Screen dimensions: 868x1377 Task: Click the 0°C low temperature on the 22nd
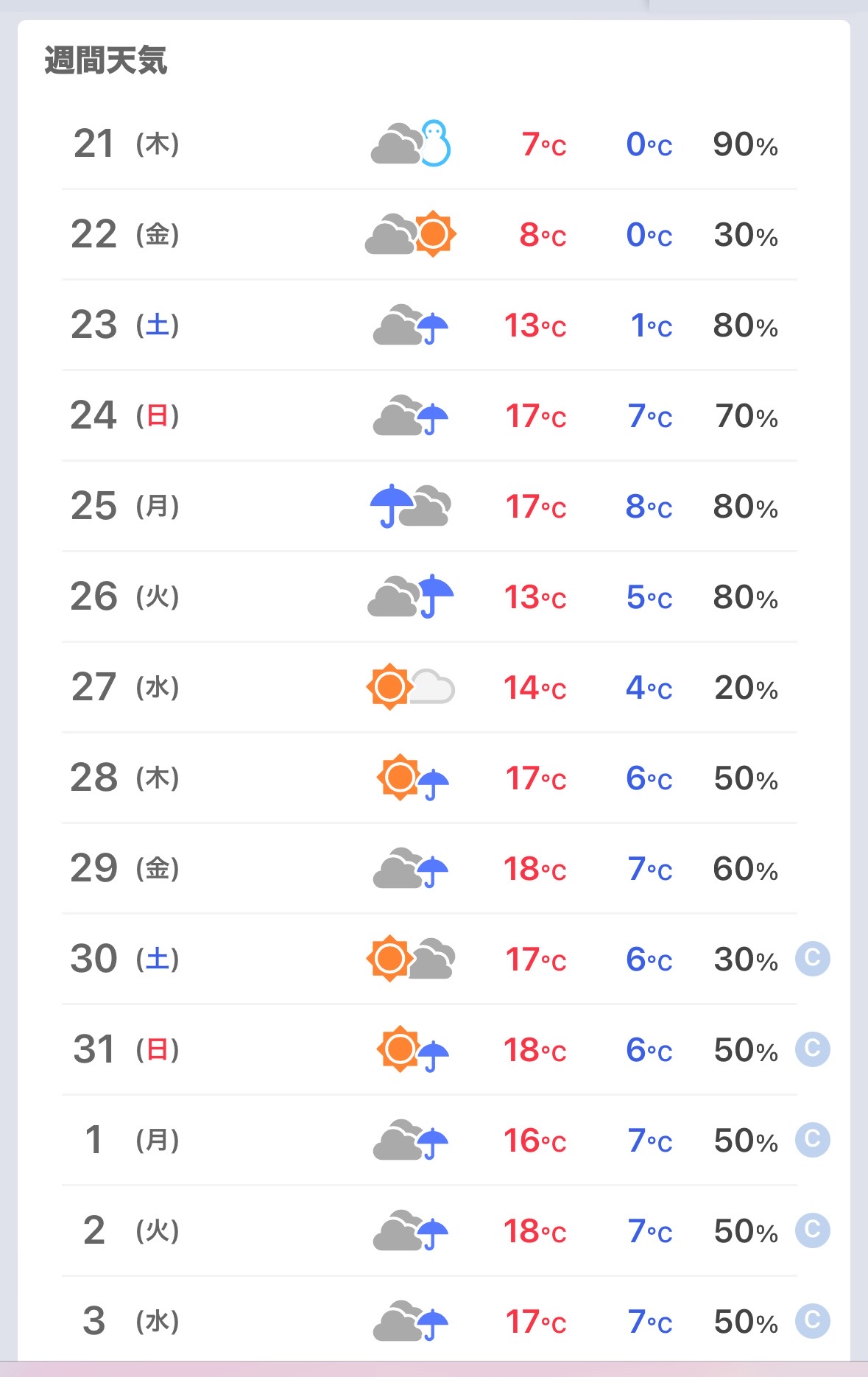[649, 235]
